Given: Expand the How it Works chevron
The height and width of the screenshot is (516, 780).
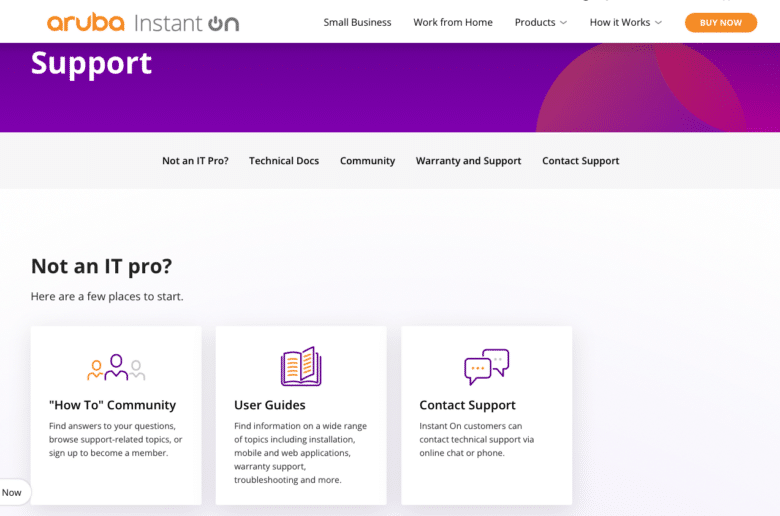Looking at the screenshot, I should pos(658,23).
